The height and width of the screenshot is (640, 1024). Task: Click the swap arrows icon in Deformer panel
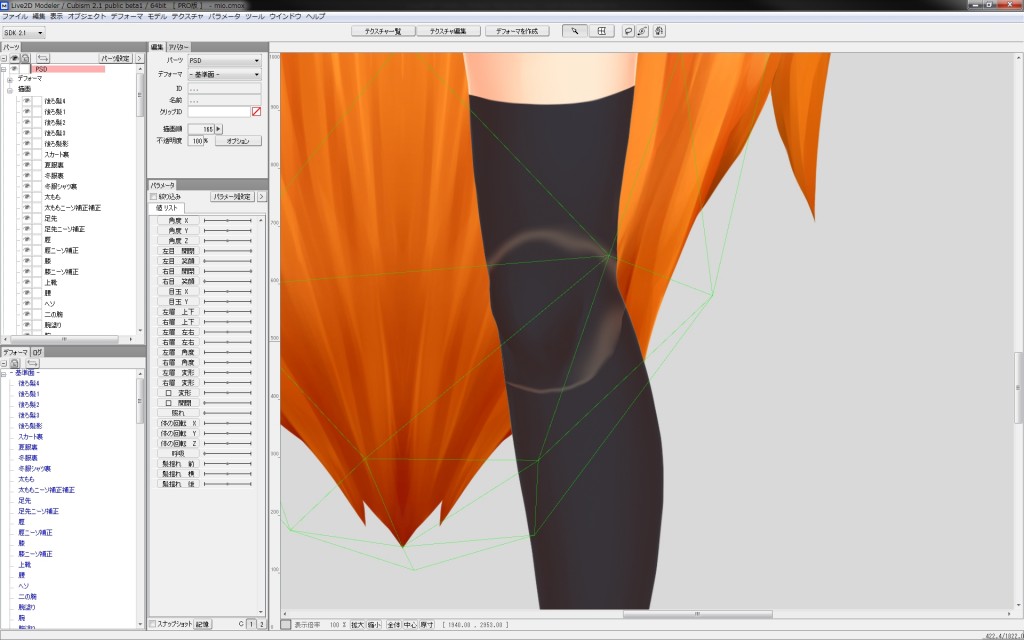(32, 363)
